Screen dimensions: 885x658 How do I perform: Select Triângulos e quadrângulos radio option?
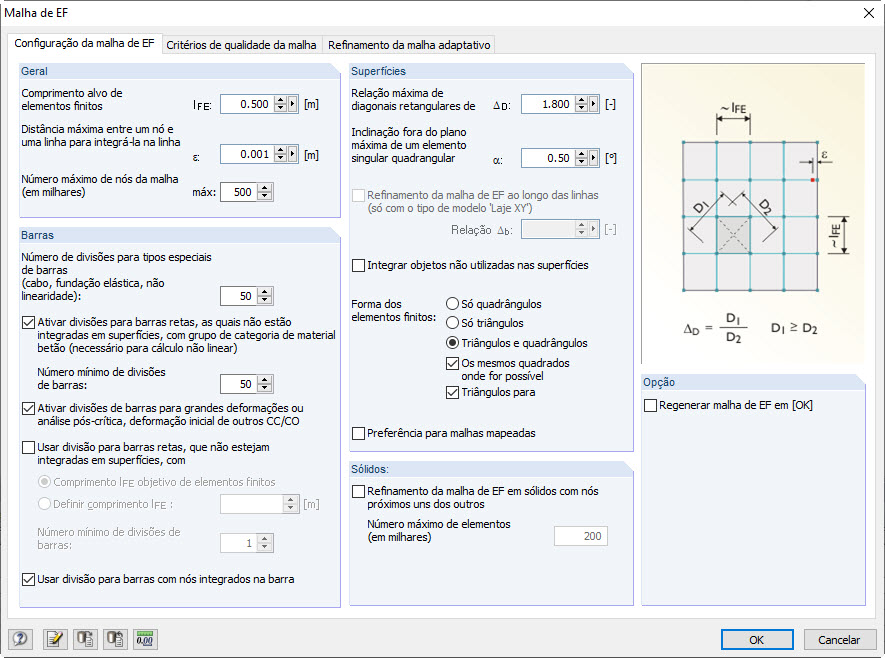point(452,343)
